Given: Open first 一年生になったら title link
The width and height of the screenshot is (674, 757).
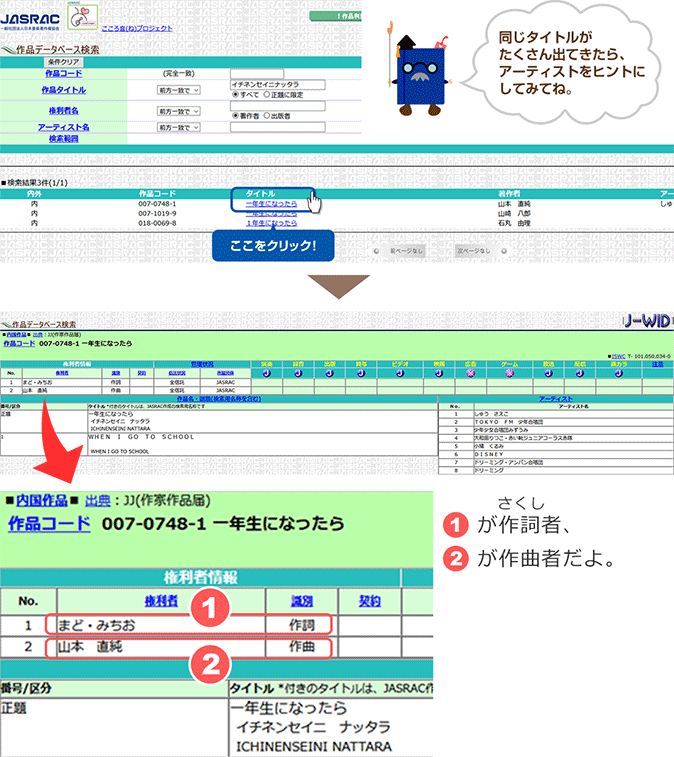Looking at the screenshot, I should [x=270, y=203].
